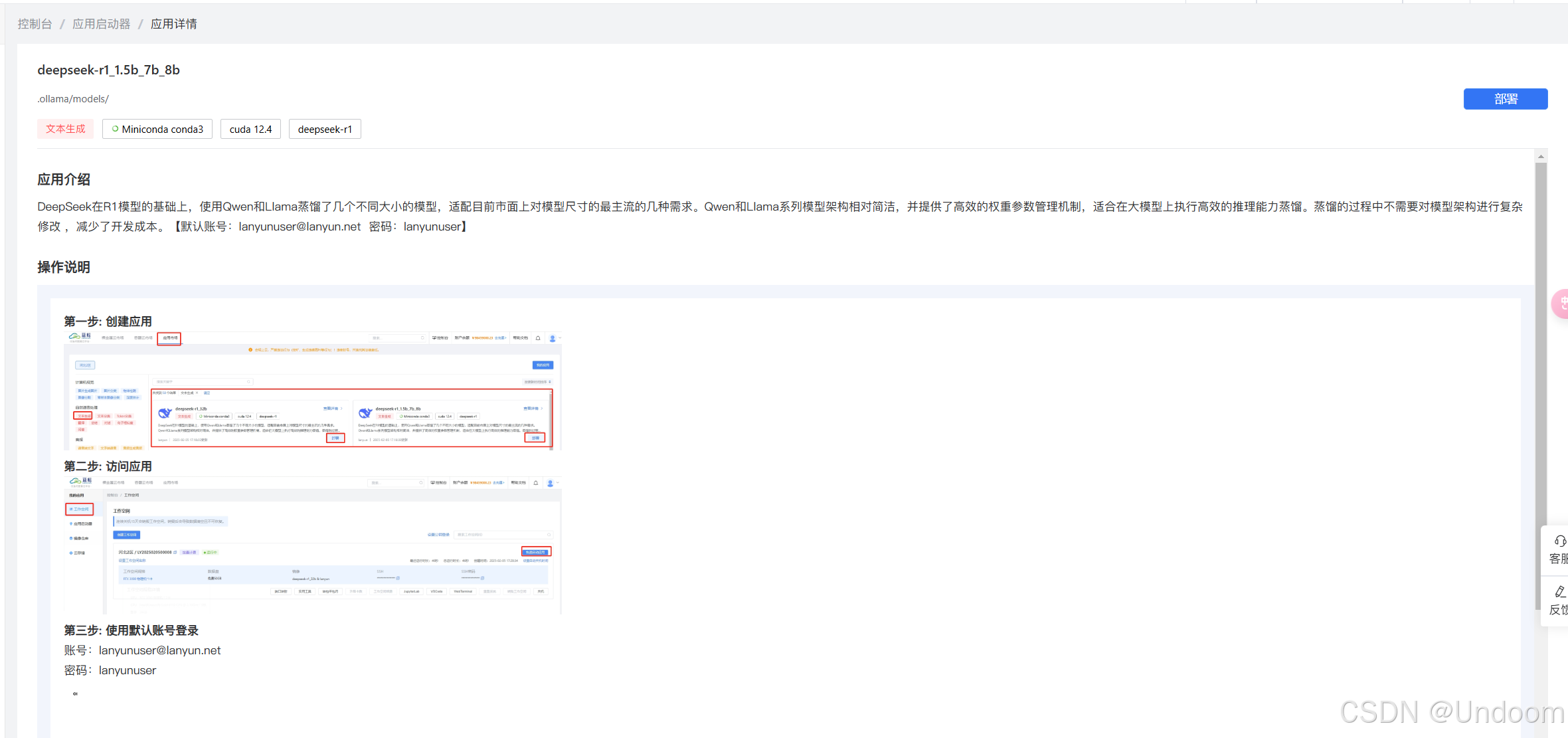Click the pink floating circle icon
The height and width of the screenshot is (738, 1568).
click(1560, 304)
